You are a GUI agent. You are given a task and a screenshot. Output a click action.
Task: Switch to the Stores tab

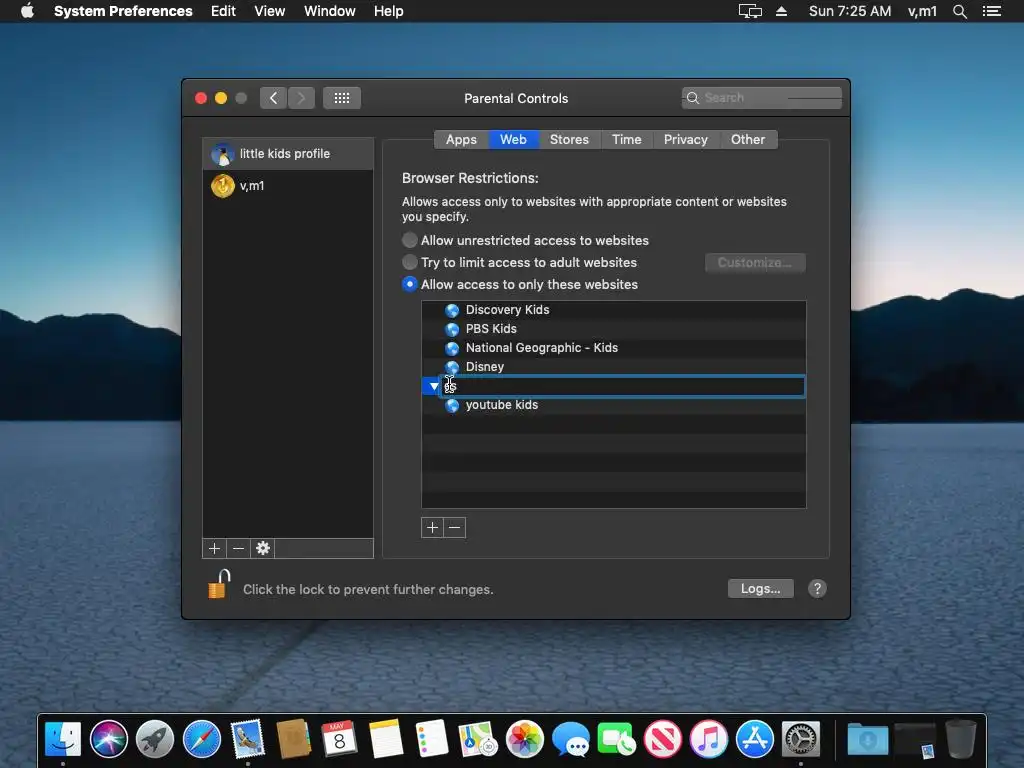coord(569,139)
